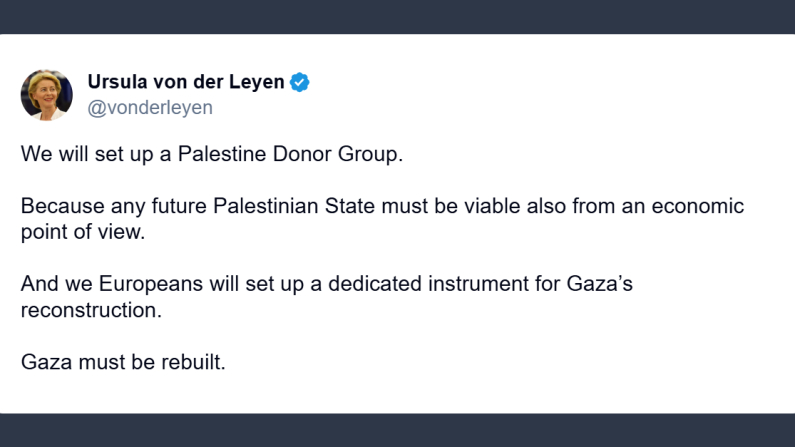Click the dark bar below the tweet
The width and height of the screenshot is (795, 447).
point(397,430)
